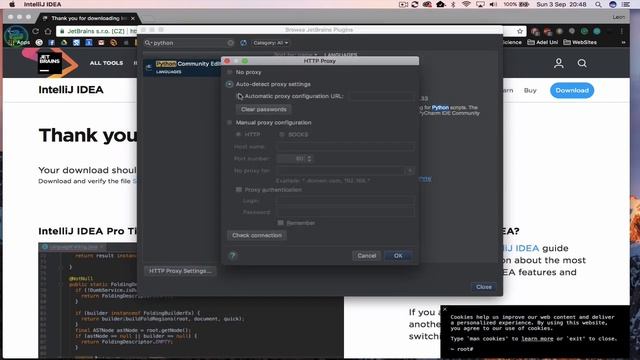Select the Thank you for downloading tab

(x=89, y=18)
